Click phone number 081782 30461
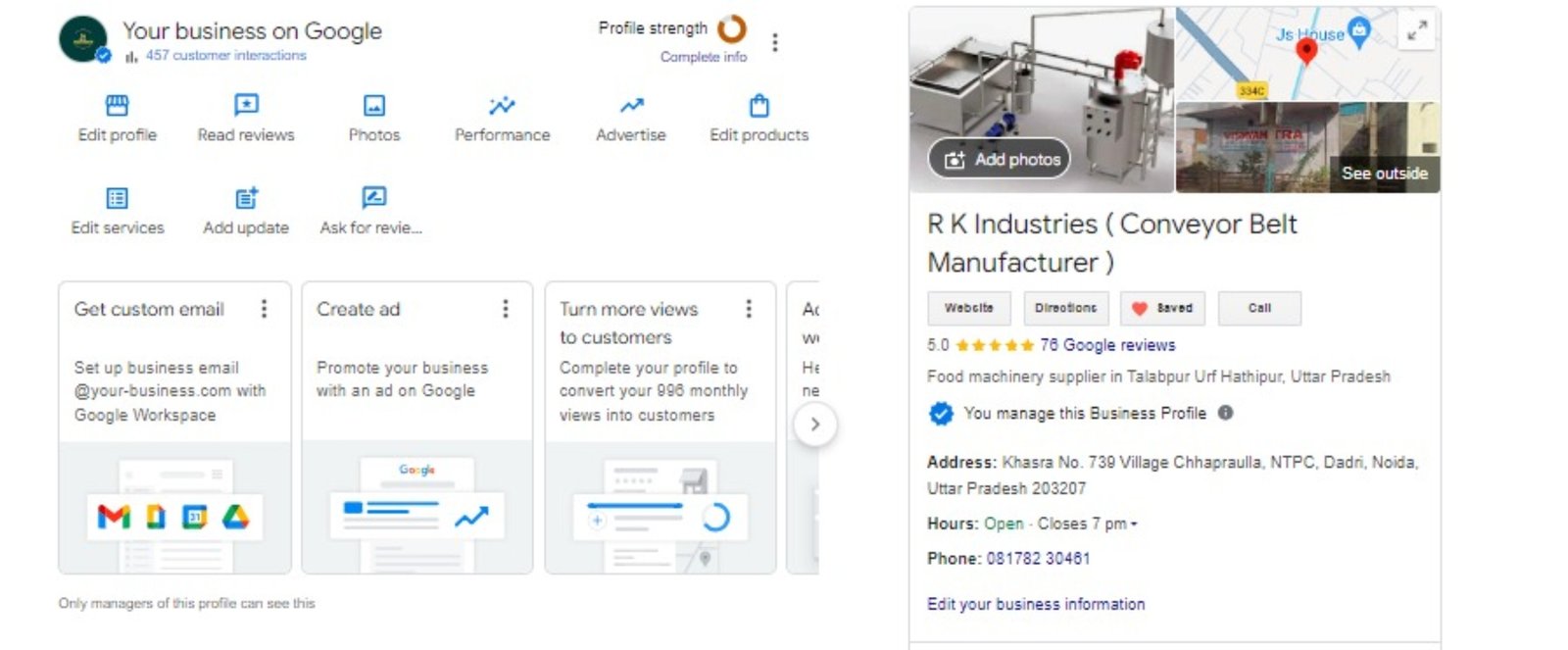1568x650 pixels. 1038,558
